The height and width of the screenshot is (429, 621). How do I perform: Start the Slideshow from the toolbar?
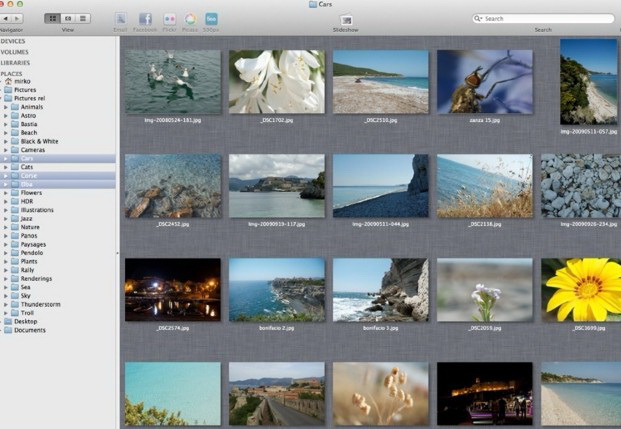click(346, 20)
